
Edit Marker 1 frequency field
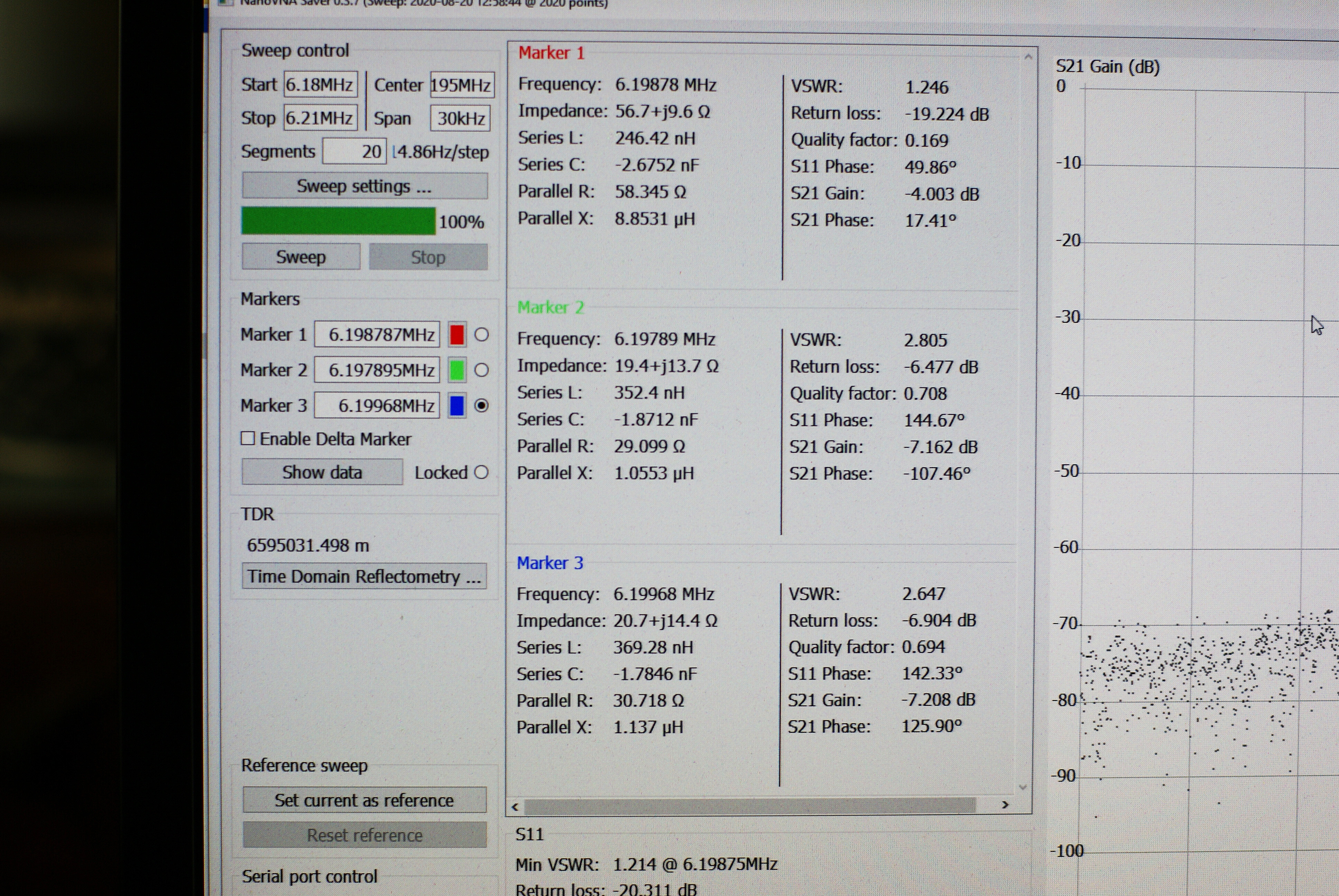(x=377, y=334)
